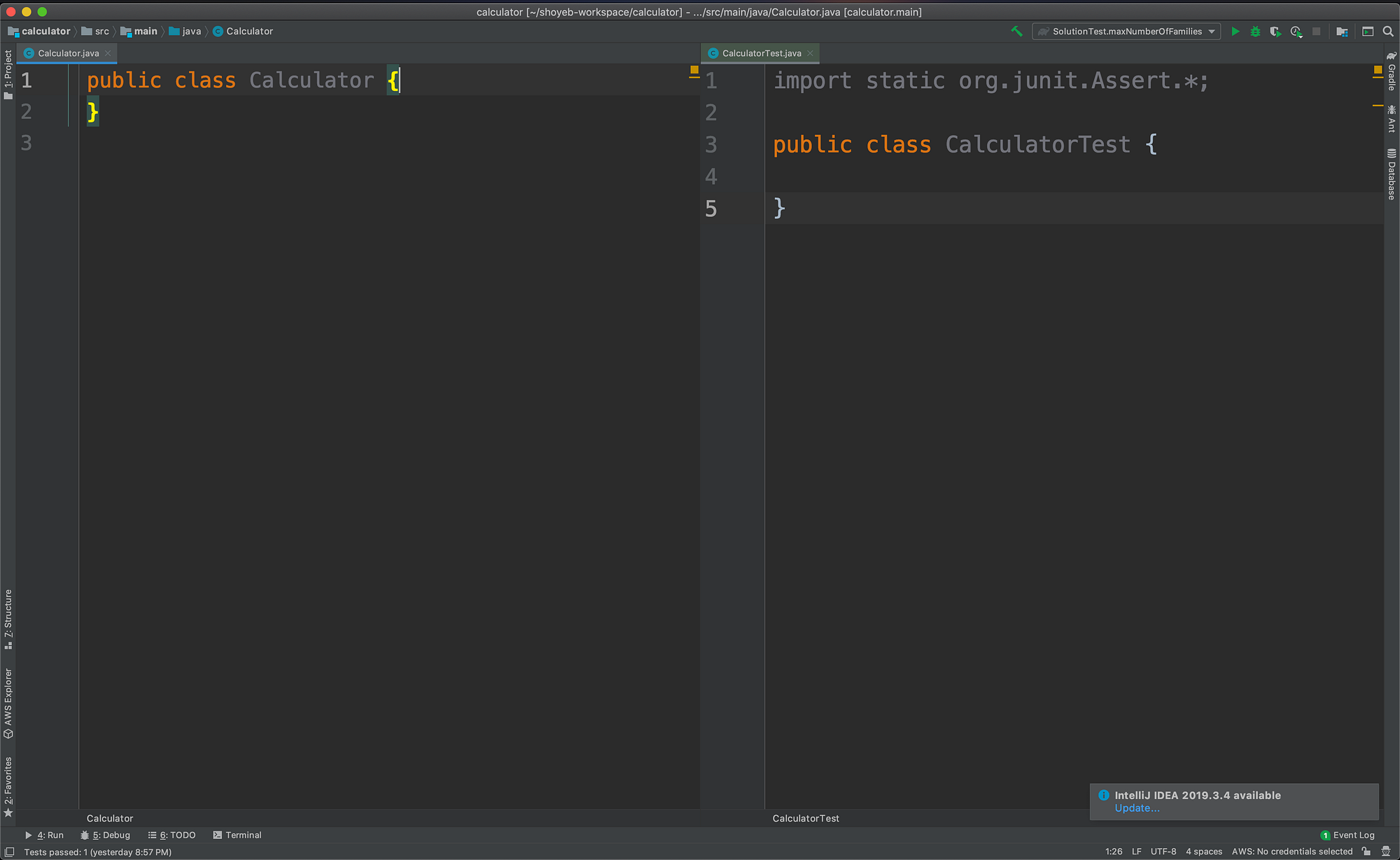The height and width of the screenshot is (860, 1400).
Task: Open the Profiler run icon with clock
Action: click(1296, 31)
